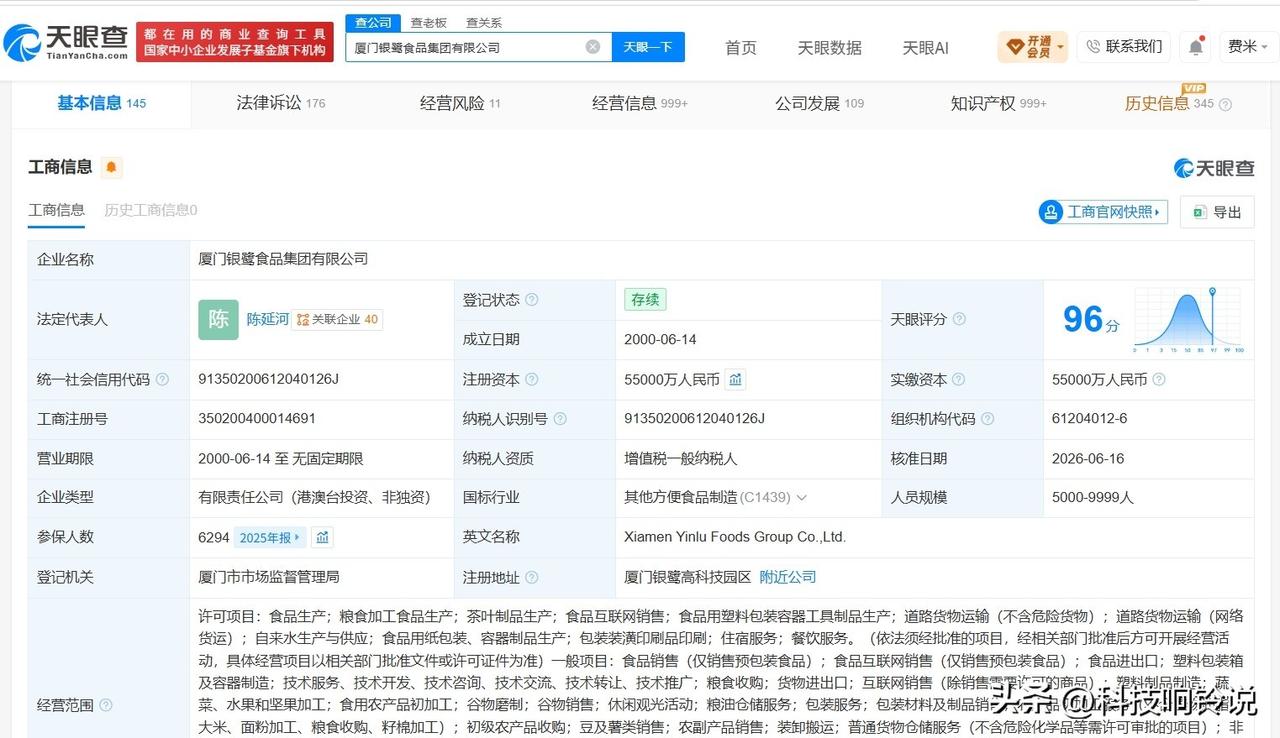Select the 查关系 search tab

[x=484, y=23]
